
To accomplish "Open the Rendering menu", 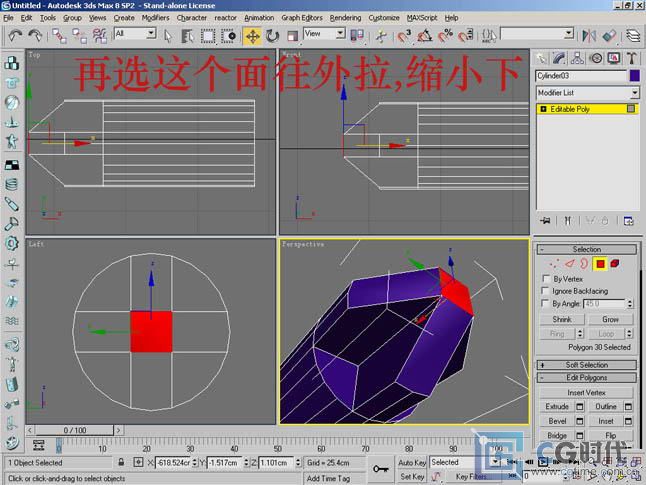I will coord(345,18).
